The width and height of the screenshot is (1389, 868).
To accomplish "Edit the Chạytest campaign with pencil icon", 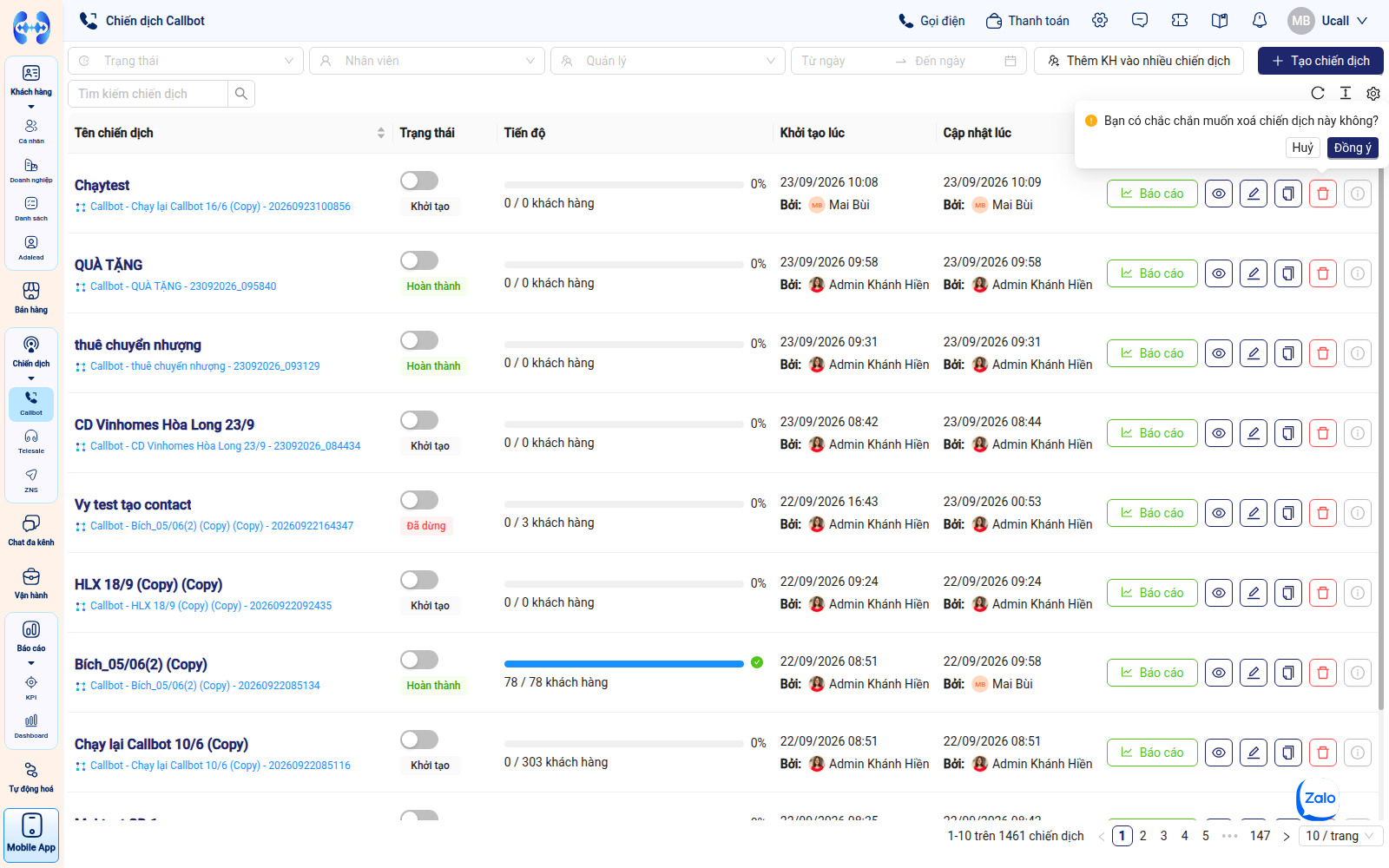I will 1253,194.
